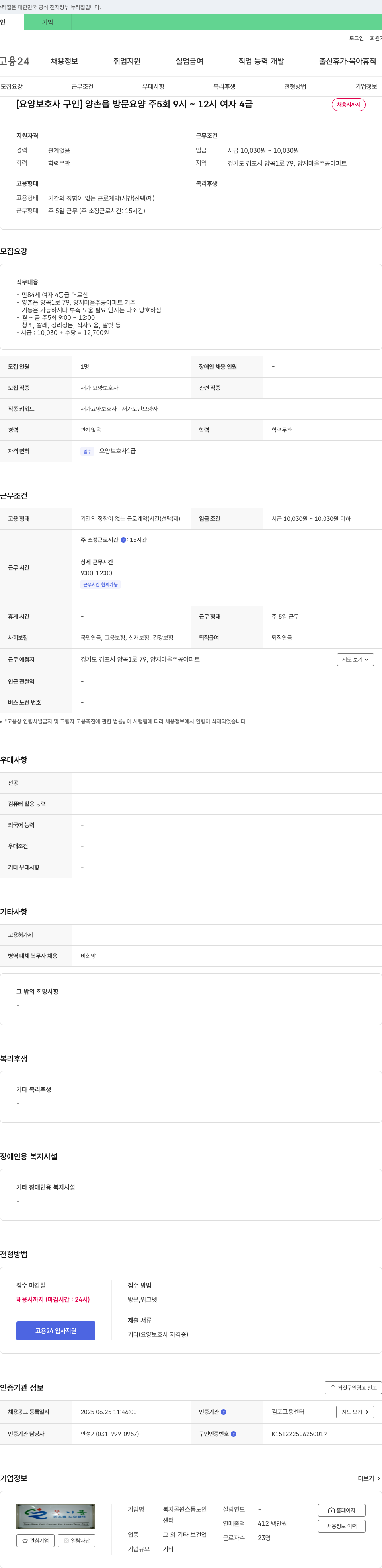Viewport: 382px width, 1568px height.
Task: Click the 로그인 link
Action: [x=357, y=38]
